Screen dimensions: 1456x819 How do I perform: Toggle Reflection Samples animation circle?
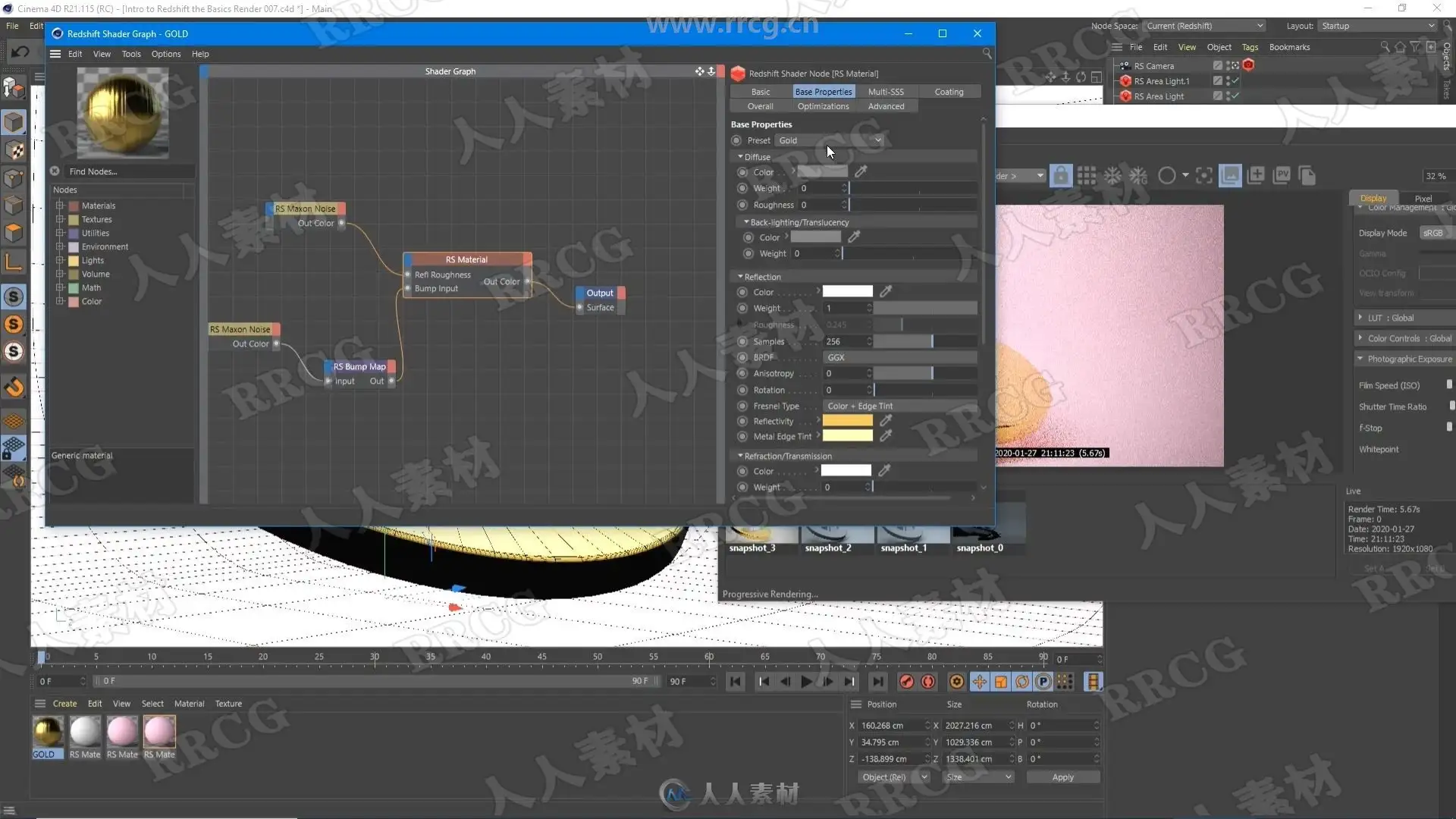(x=742, y=341)
